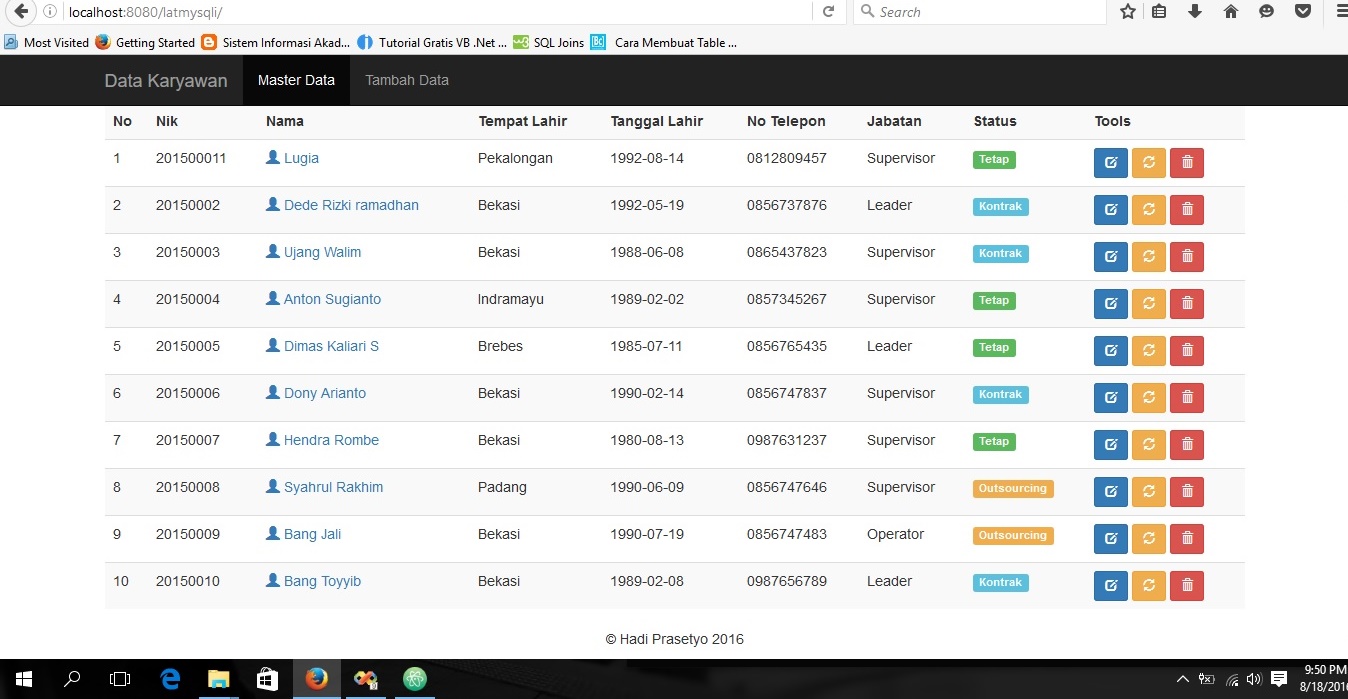Edit Lugia's record using the blue pencil icon
The width and height of the screenshot is (1348, 699).
[1110, 162]
